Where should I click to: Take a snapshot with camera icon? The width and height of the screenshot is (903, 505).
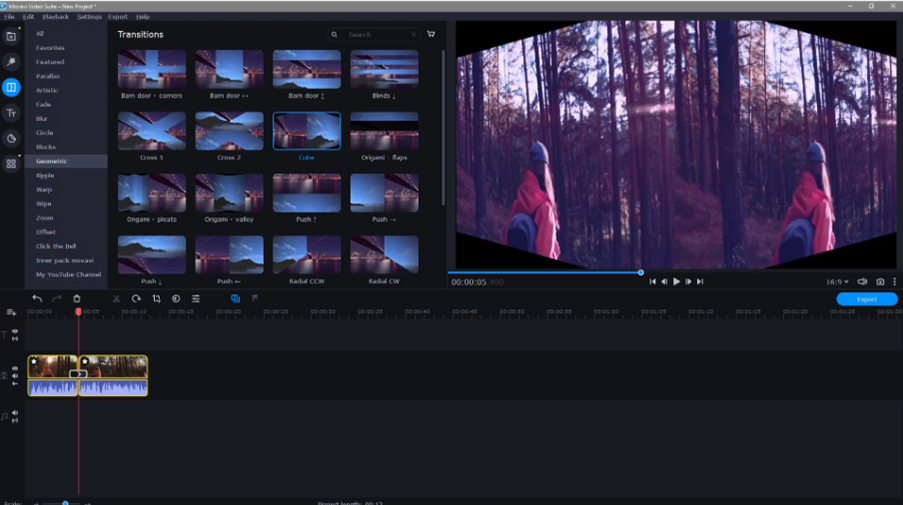(880, 282)
